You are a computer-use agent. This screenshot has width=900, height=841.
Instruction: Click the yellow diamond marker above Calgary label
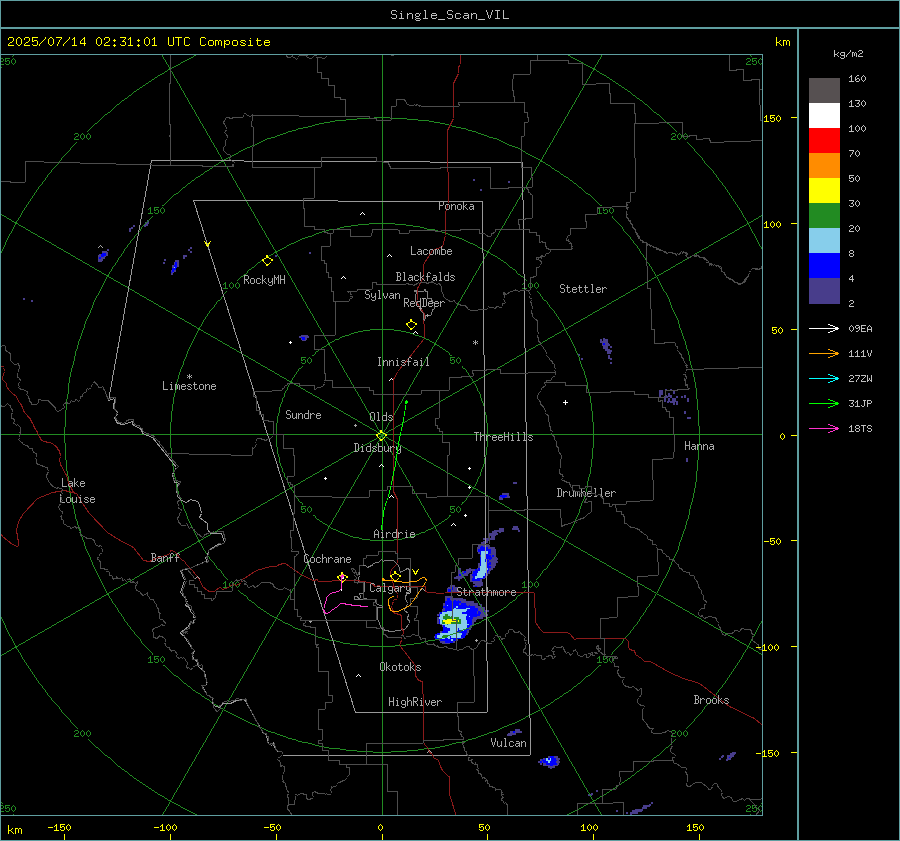(395, 576)
